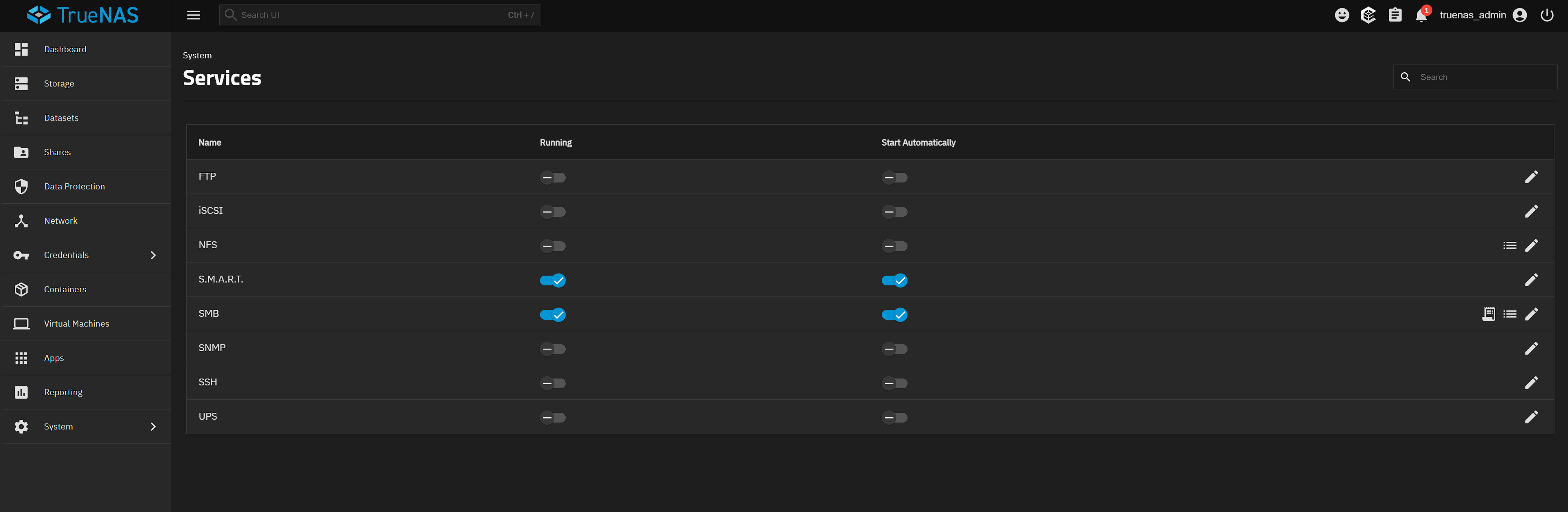Click the truenas_admin username
This screenshot has height=512, width=1568.
click(1472, 15)
